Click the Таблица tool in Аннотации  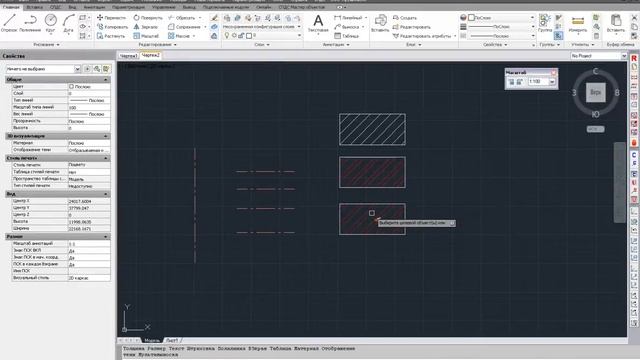347,36
